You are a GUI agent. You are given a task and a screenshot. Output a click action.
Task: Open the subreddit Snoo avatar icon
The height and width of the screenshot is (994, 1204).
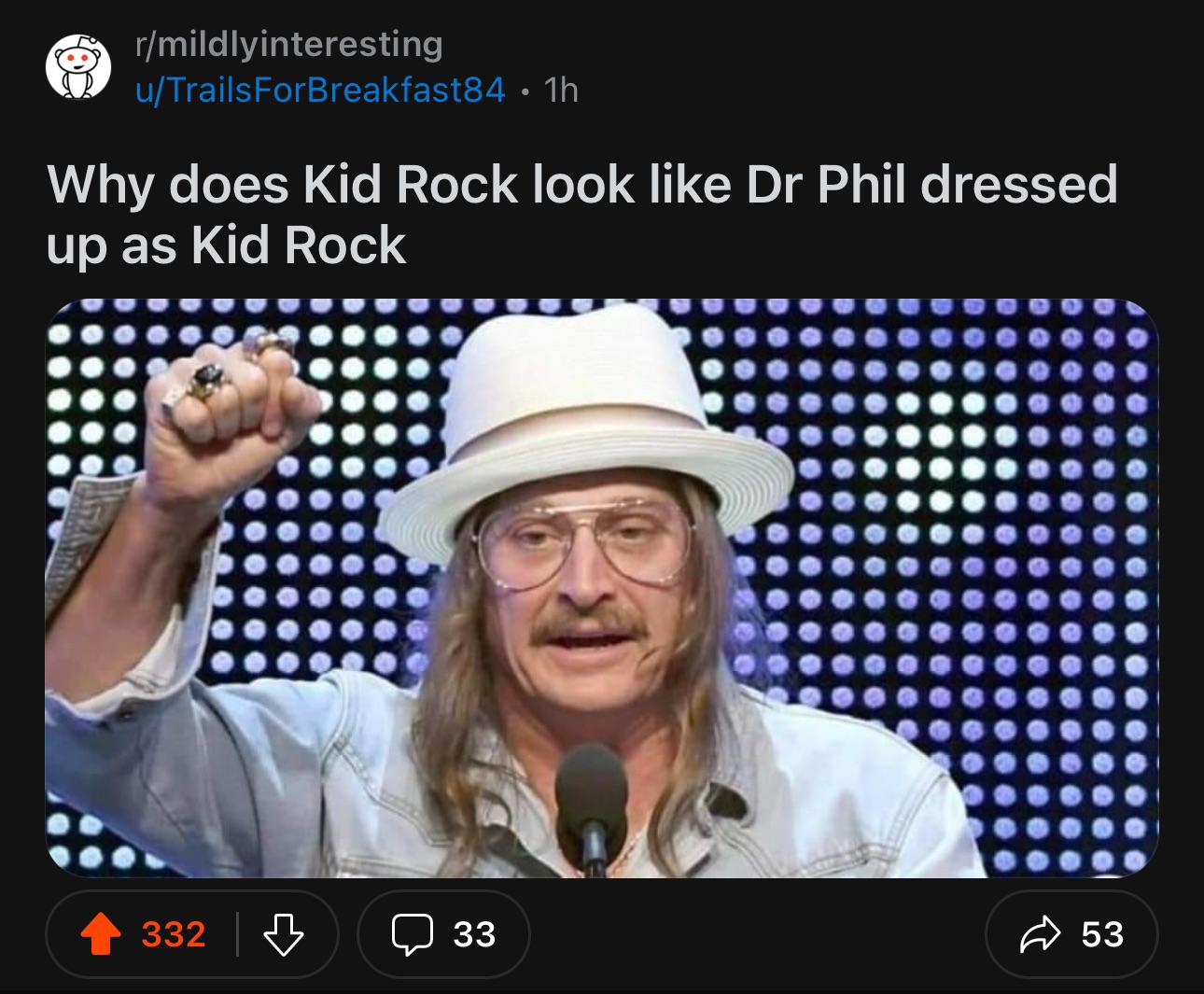tap(78, 67)
